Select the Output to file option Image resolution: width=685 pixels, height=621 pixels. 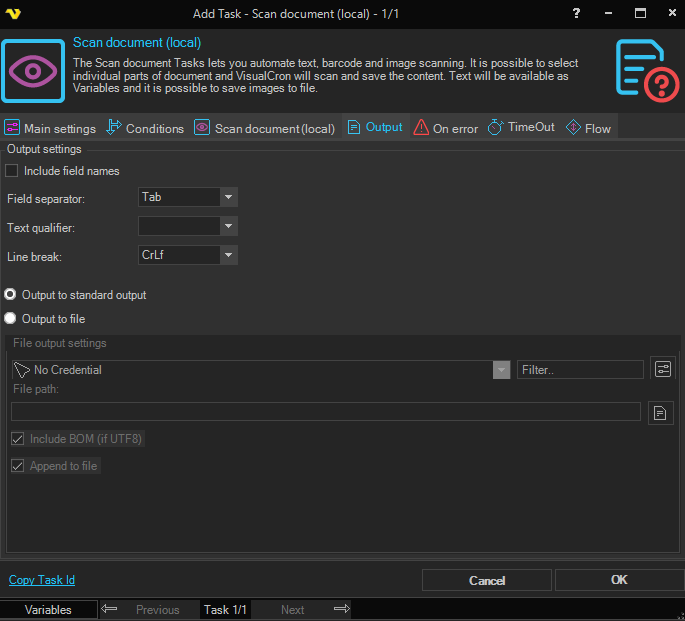(x=11, y=319)
